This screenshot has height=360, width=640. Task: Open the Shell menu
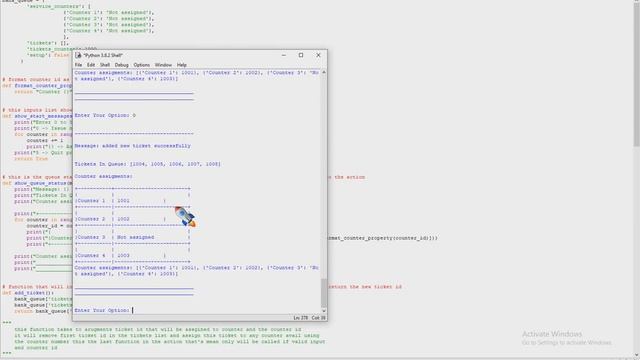pyautogui.click(x=105, y=65)
